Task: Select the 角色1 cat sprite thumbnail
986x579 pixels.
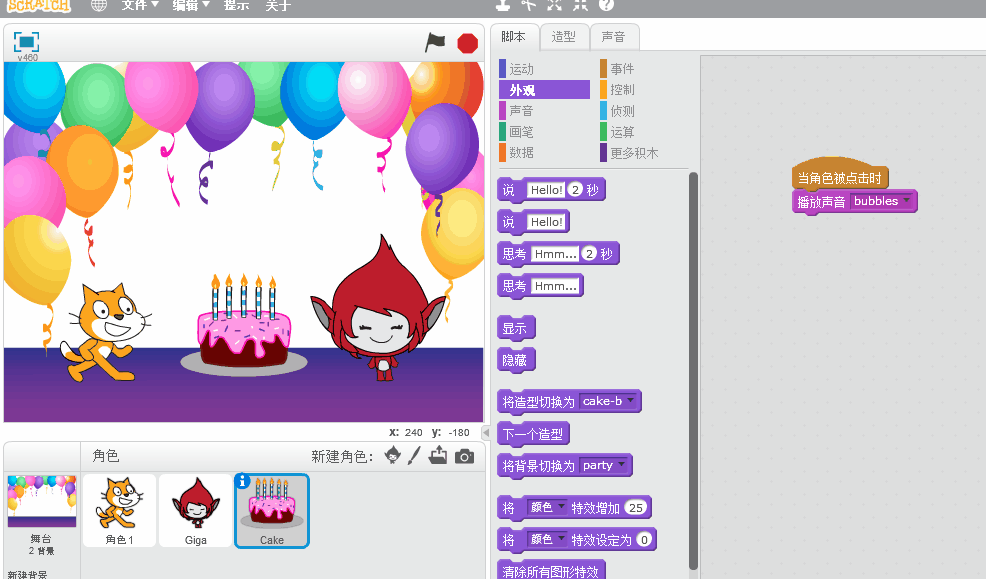Action: (119, 510)
